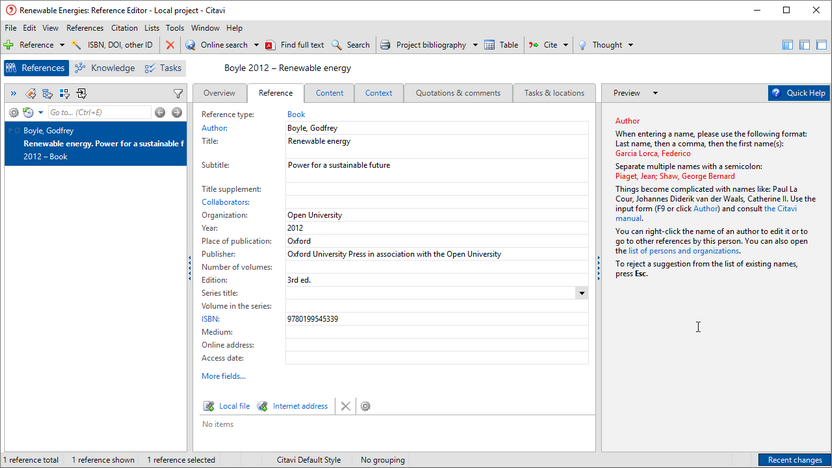Change reference type via Book link
832x468 pixels.
[296, 114]
